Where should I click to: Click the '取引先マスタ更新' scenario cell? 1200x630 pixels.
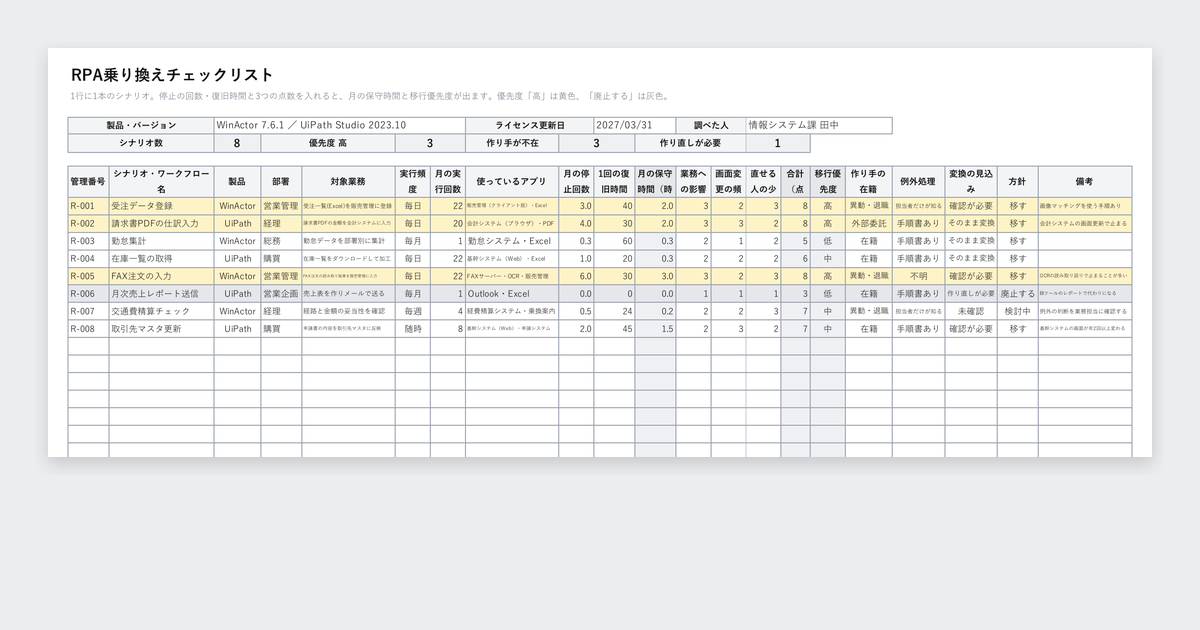click(161, 328)
